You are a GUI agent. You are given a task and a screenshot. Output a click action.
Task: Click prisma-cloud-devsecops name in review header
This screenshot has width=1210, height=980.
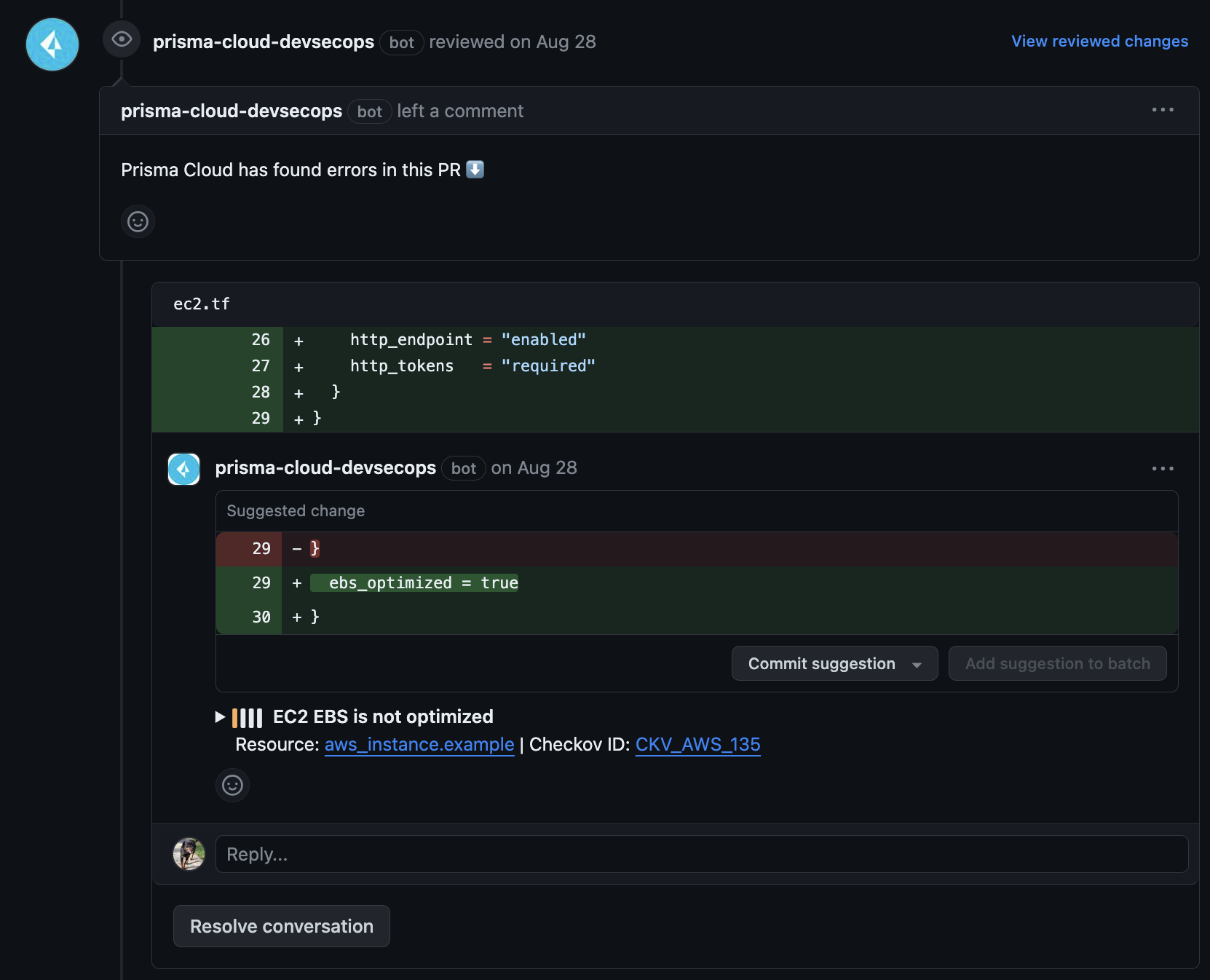(x=264, y=42)
